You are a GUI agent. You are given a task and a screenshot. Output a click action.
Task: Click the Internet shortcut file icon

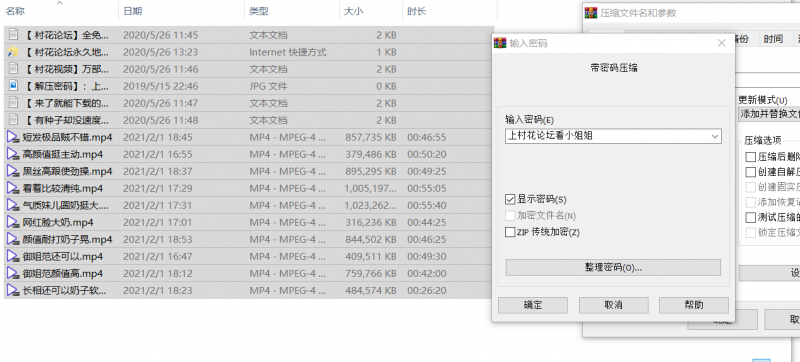point(13,52)
